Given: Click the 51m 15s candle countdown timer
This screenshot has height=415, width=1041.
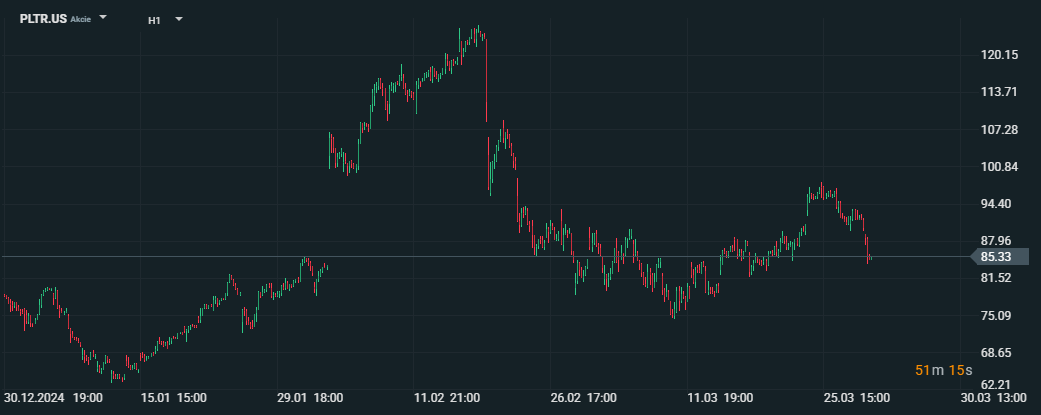Looking at the screenshot, I should click(943, 370).
